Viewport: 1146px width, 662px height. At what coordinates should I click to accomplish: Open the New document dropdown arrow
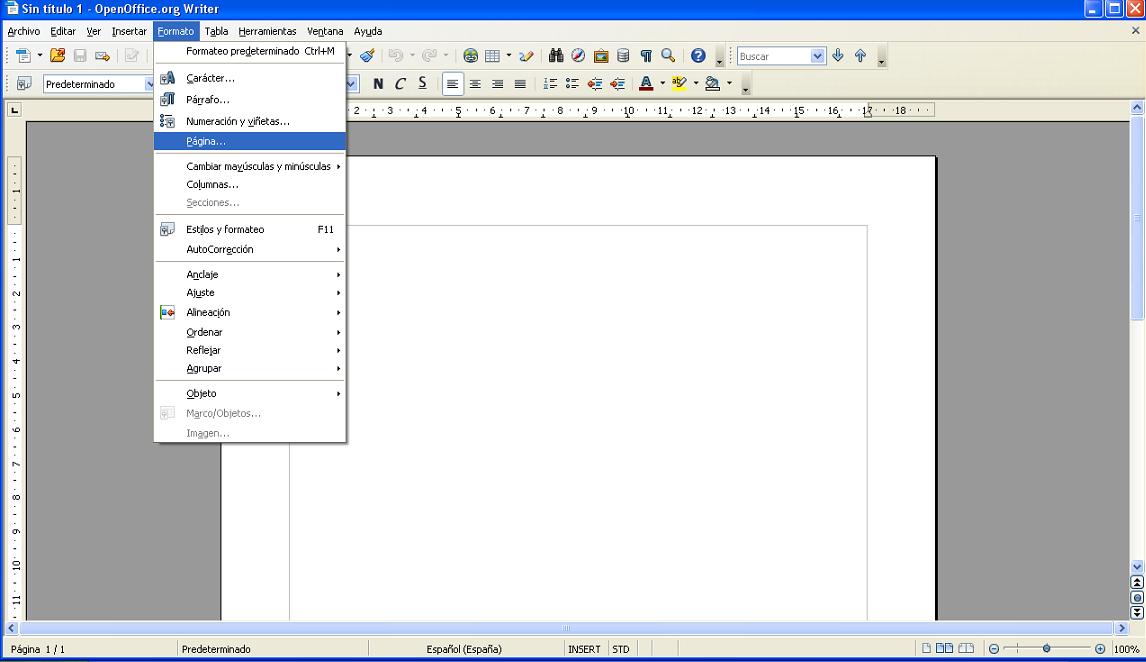(x=39, y=56)
